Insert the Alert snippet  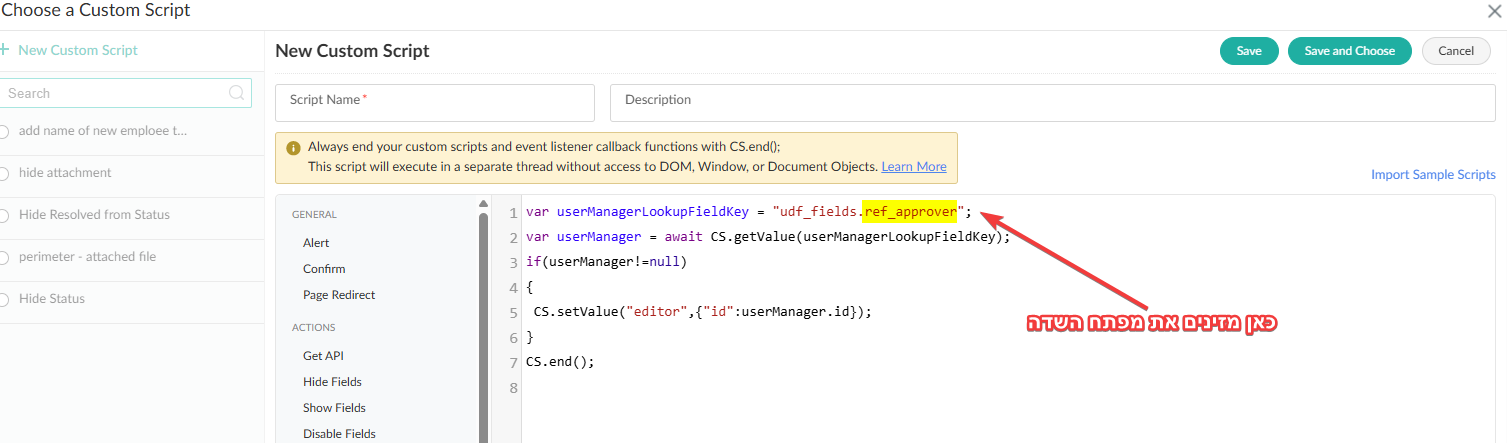316,243
